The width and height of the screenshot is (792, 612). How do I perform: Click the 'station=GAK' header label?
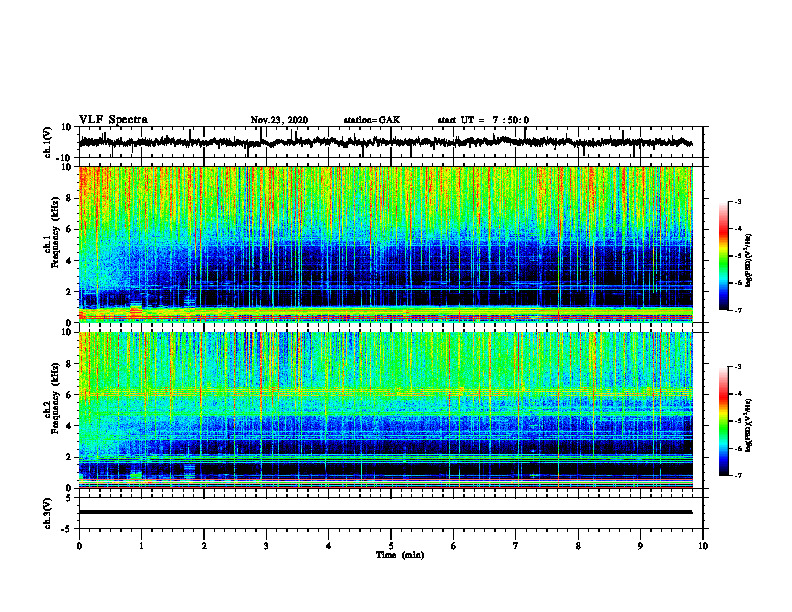(372, 120)
